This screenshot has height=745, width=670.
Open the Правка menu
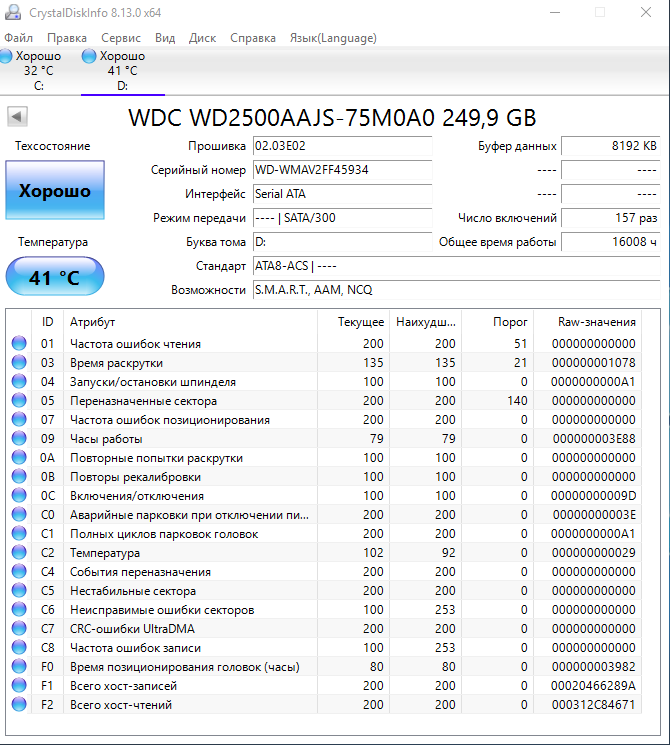[67, 38]
